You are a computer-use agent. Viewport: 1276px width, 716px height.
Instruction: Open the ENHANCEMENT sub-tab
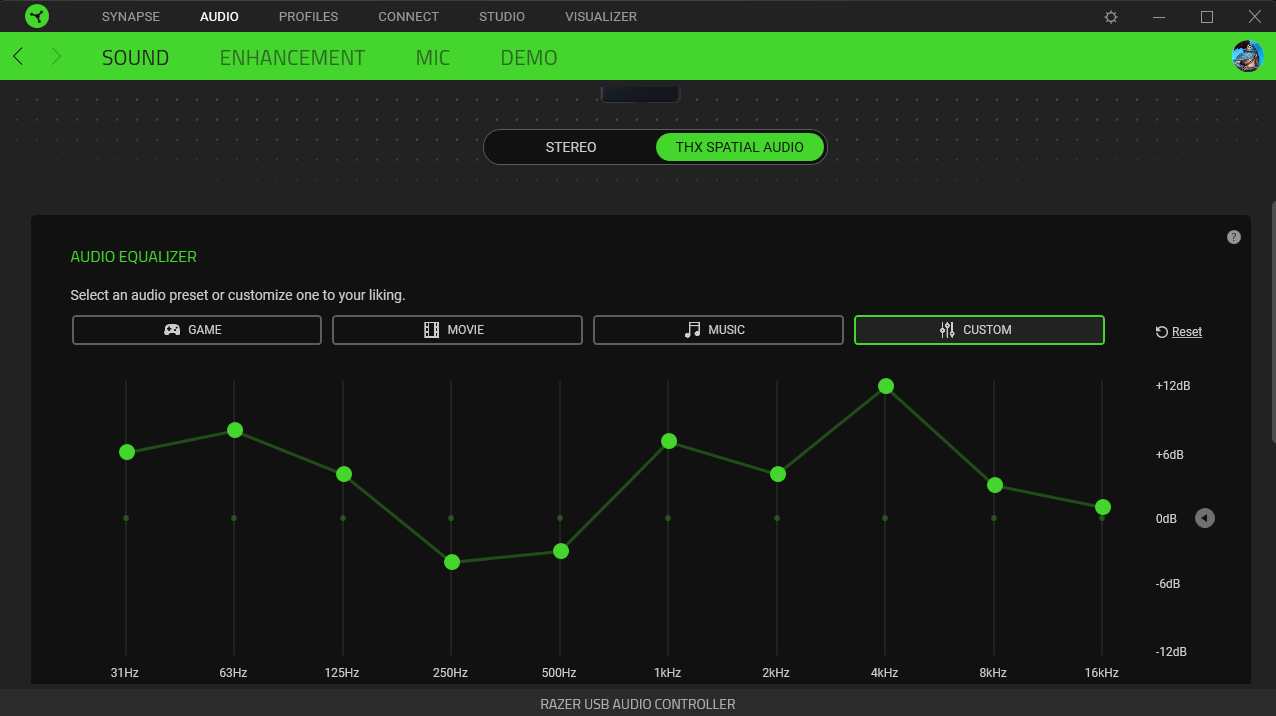(x=292, y=58)
